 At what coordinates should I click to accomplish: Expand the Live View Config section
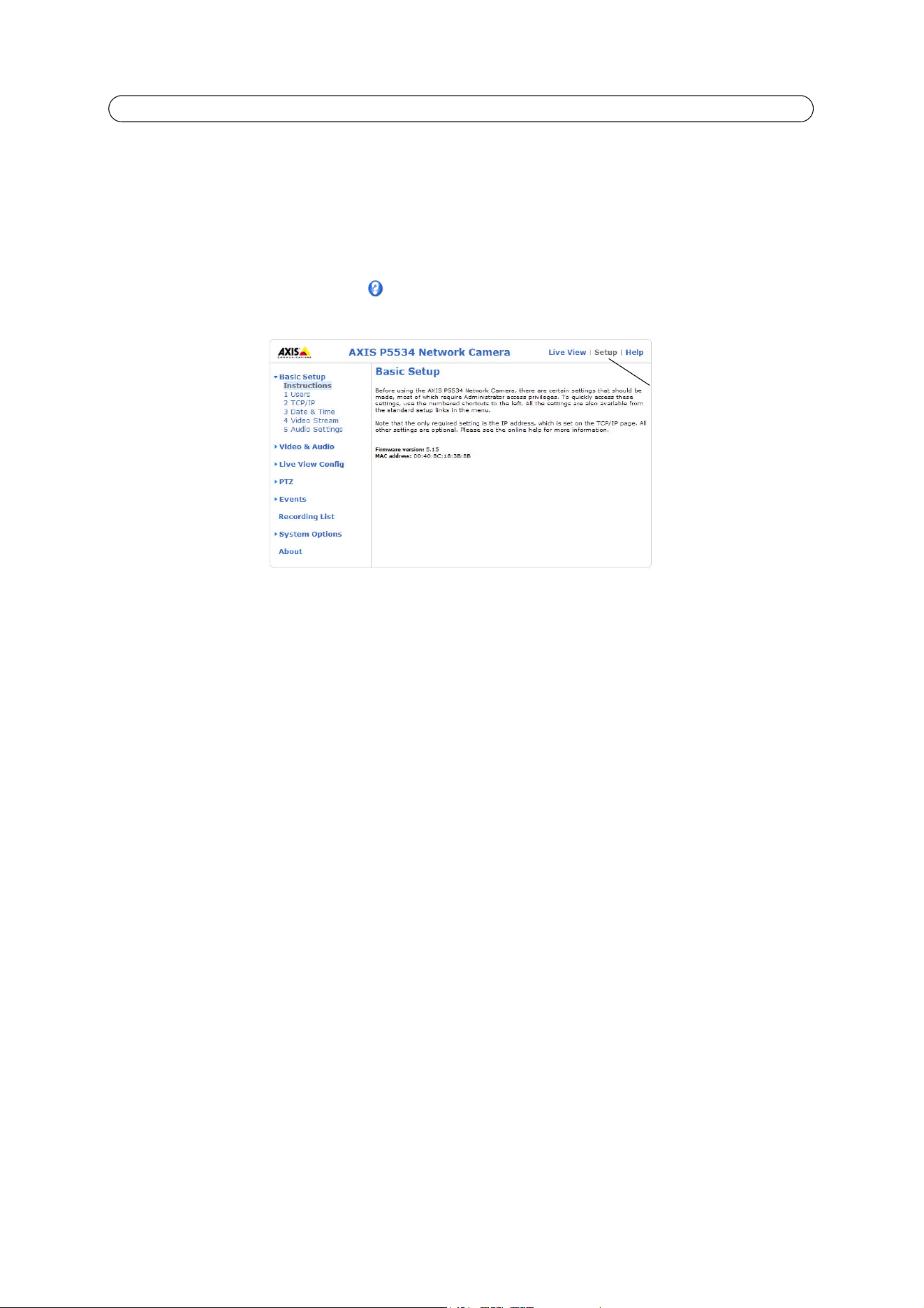click(309, 464)
